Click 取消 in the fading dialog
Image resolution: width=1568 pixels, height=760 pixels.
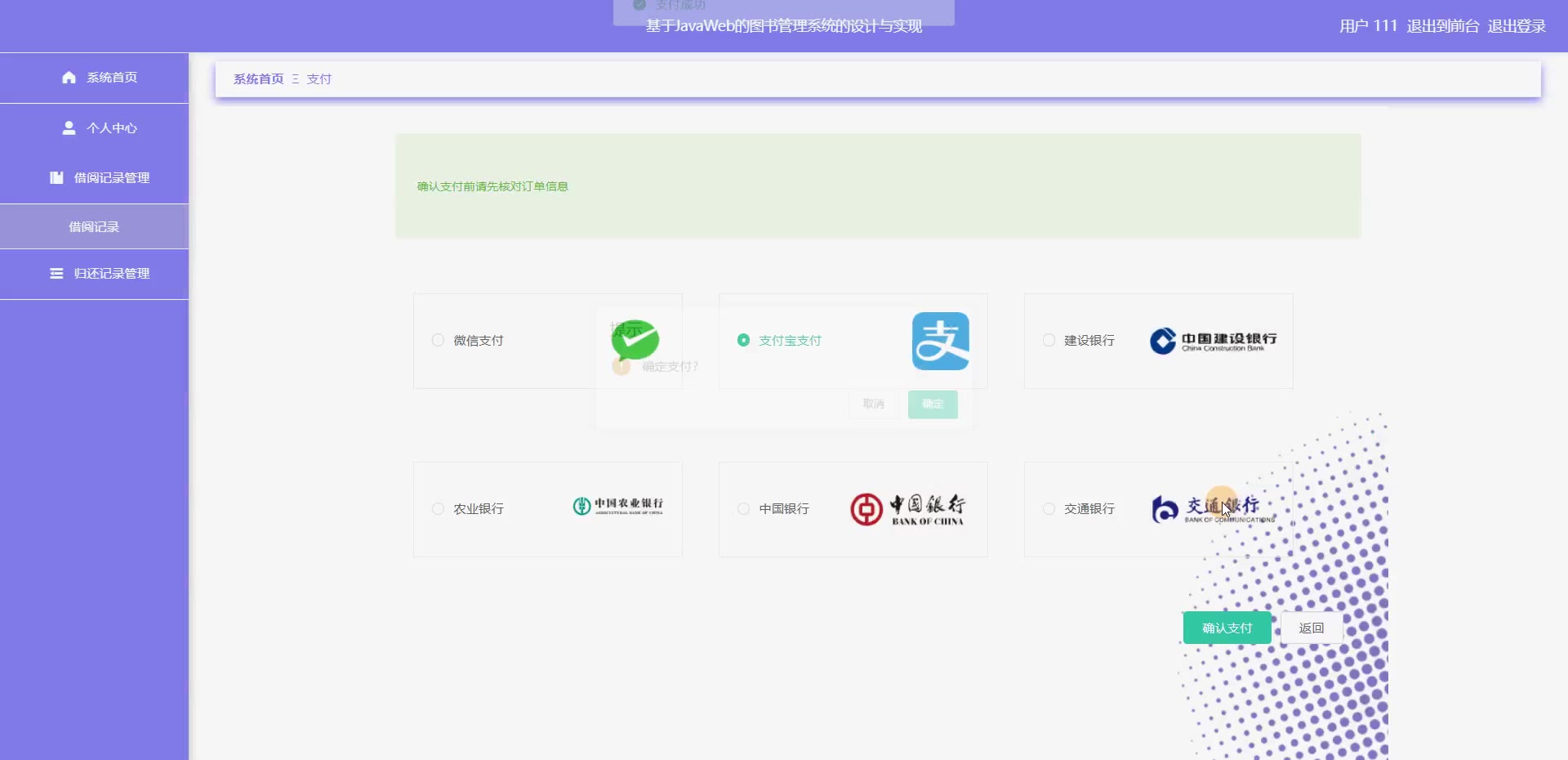pyautogui.click(x=873, y=405)
